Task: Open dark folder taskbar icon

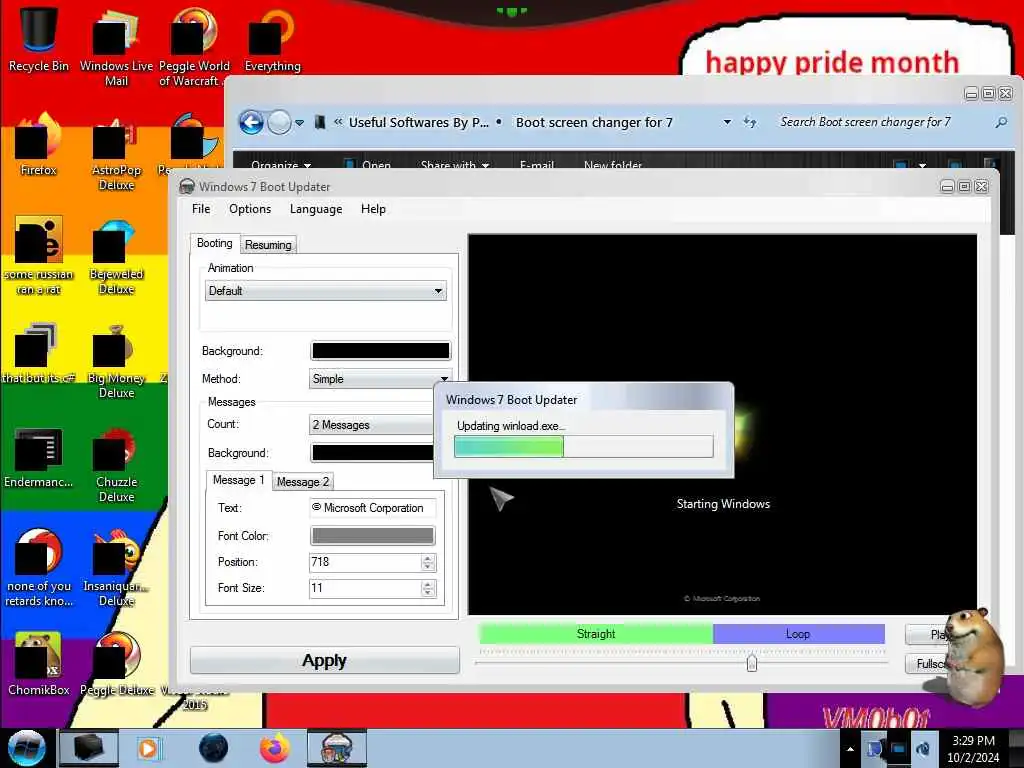Action: (x=89, y=748)
